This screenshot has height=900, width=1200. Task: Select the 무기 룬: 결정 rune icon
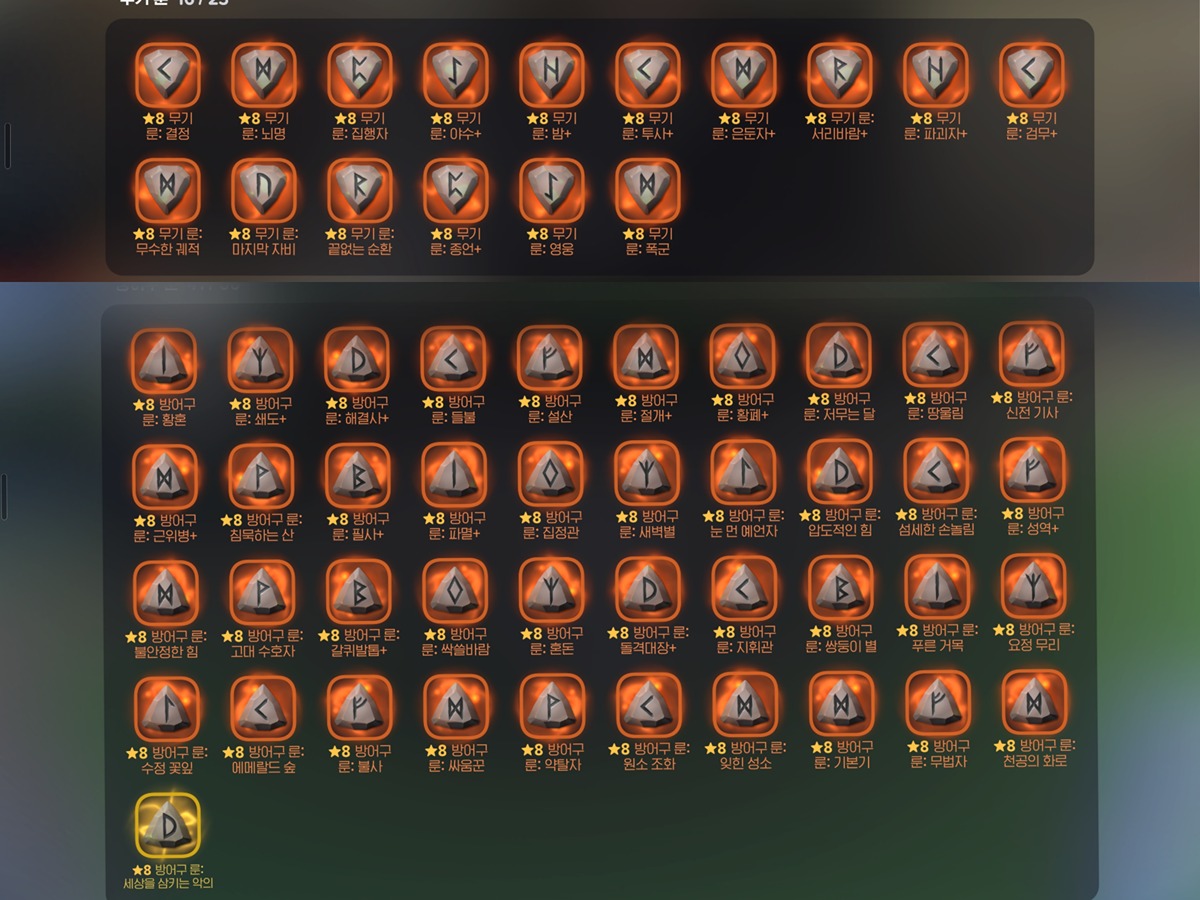coord(167,75)
